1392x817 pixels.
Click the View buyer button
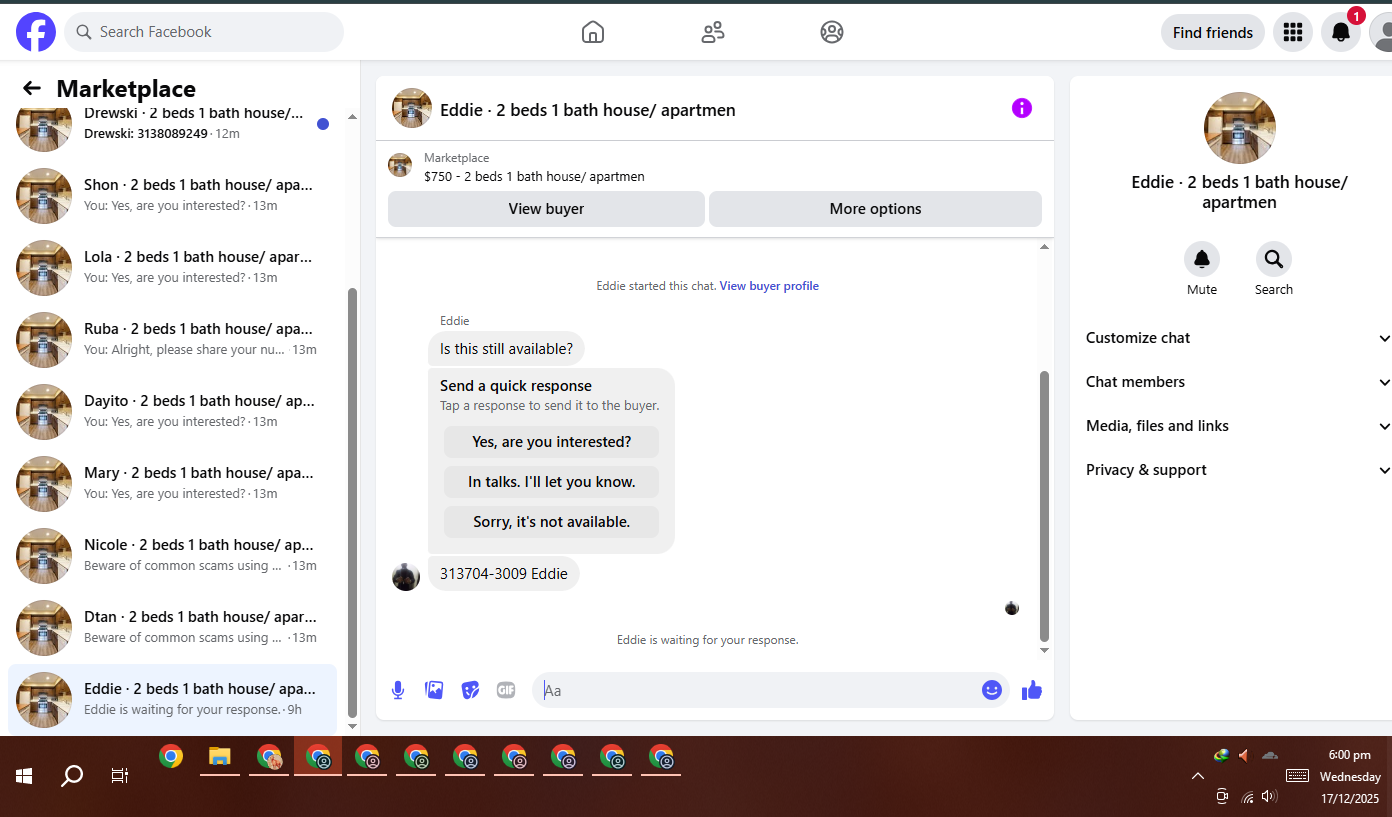[546, 209]
